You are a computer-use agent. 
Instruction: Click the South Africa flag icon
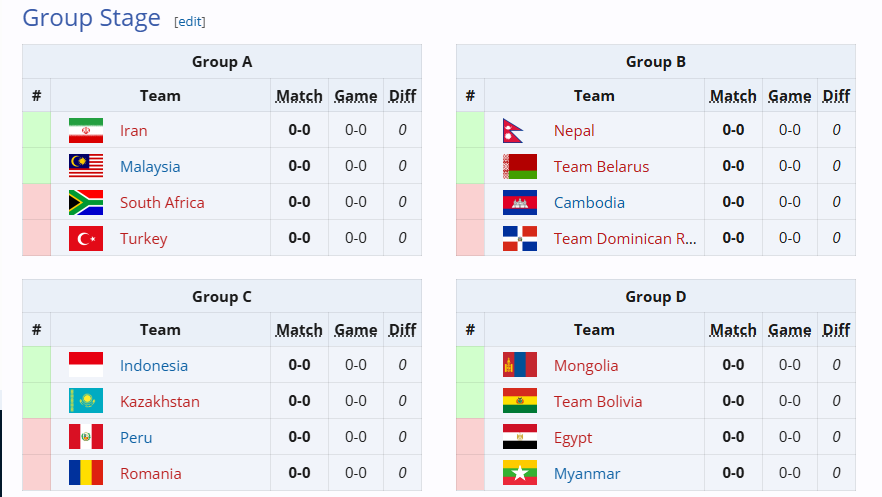(86, 203)
